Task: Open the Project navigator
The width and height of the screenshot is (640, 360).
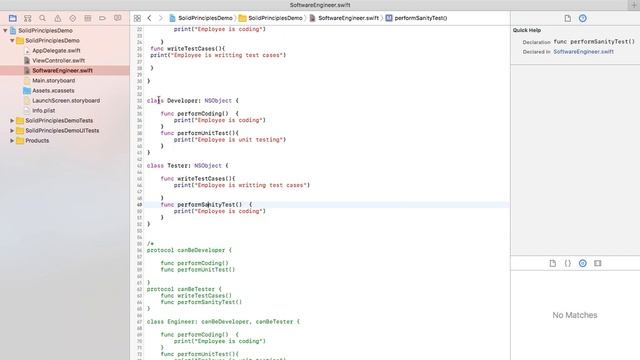Action: click(x=13, y=18)
